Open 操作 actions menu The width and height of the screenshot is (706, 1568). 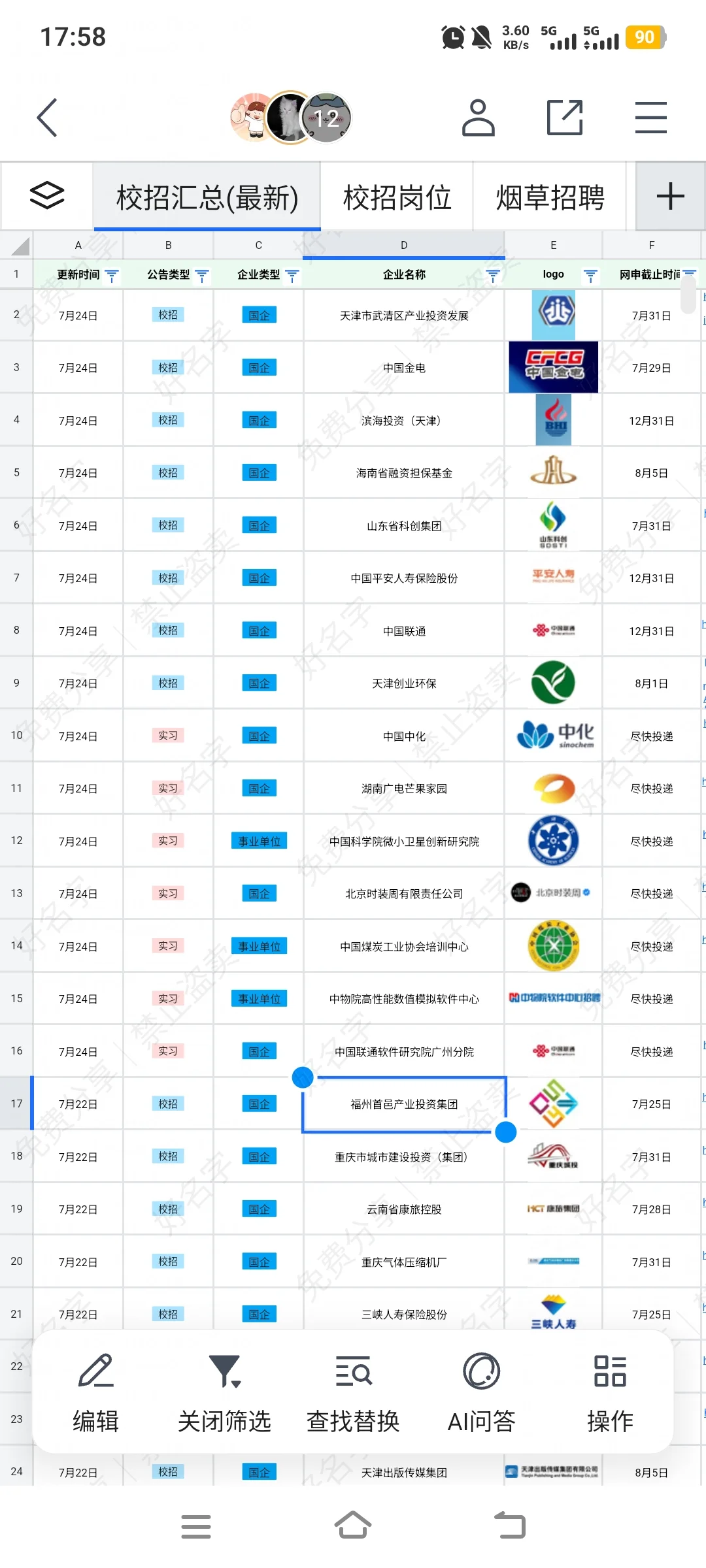[610, 1392]
